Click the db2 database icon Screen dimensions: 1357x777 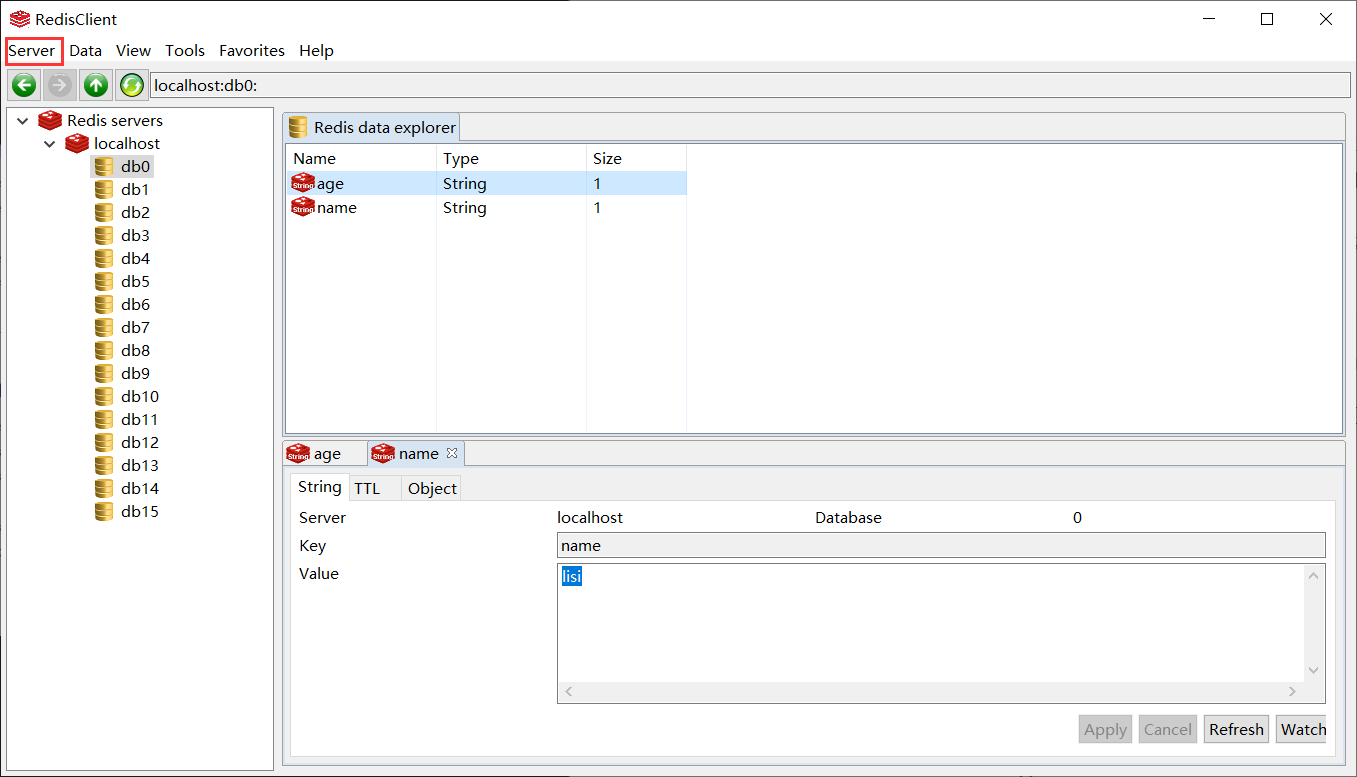[104, 212]
